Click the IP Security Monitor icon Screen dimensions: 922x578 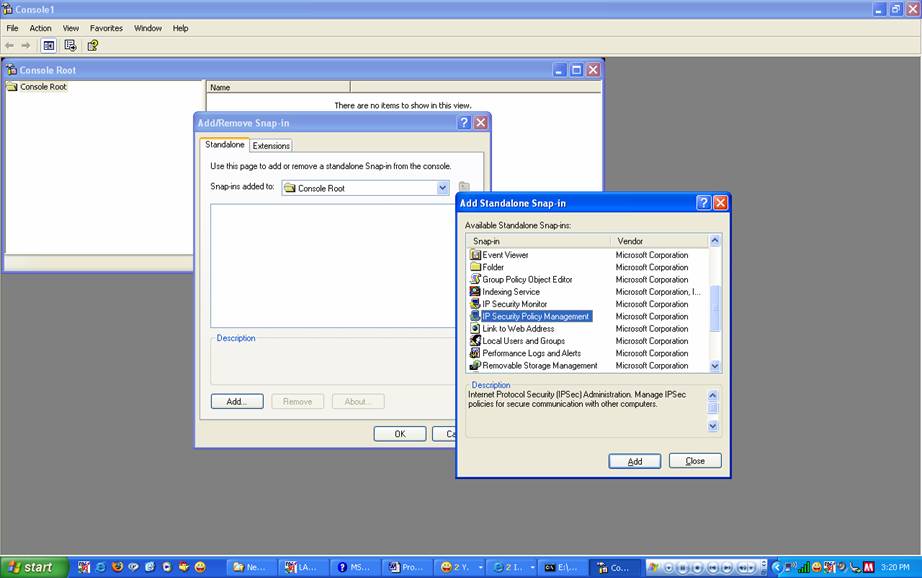tap(475, 304)
